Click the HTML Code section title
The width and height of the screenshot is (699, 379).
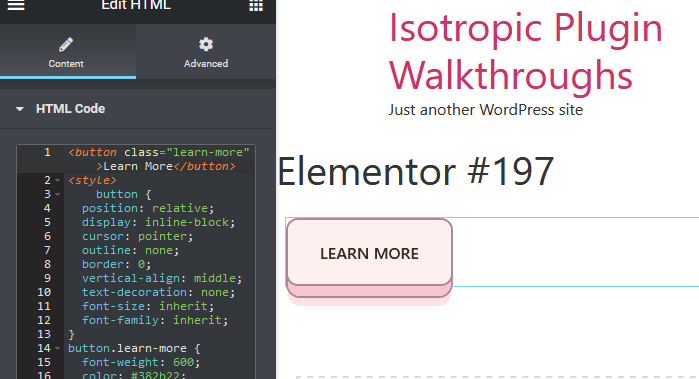point(70,109)
